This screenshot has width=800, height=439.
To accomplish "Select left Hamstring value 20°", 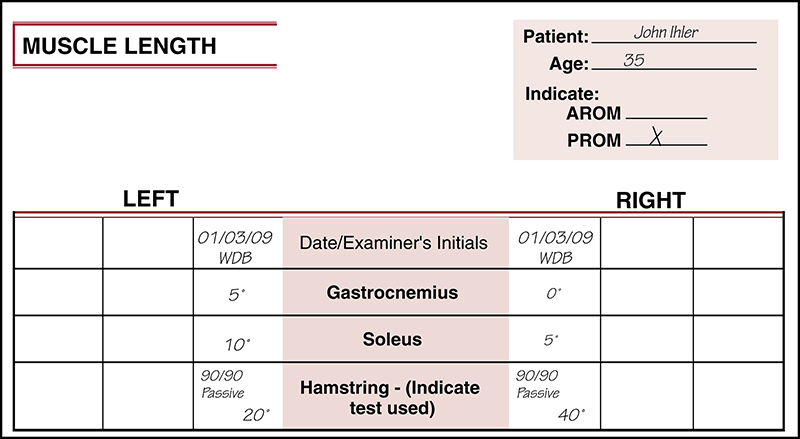I will (x=256, y=413).
